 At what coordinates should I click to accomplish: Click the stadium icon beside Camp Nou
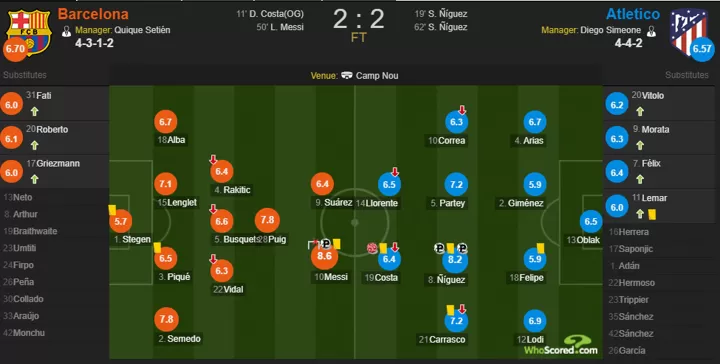pos(347,75)
